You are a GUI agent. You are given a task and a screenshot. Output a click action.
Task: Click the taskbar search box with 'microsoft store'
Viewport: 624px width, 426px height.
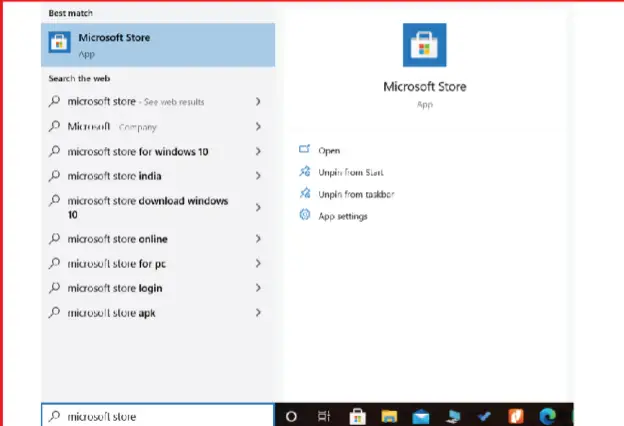(x=158, y=415)
